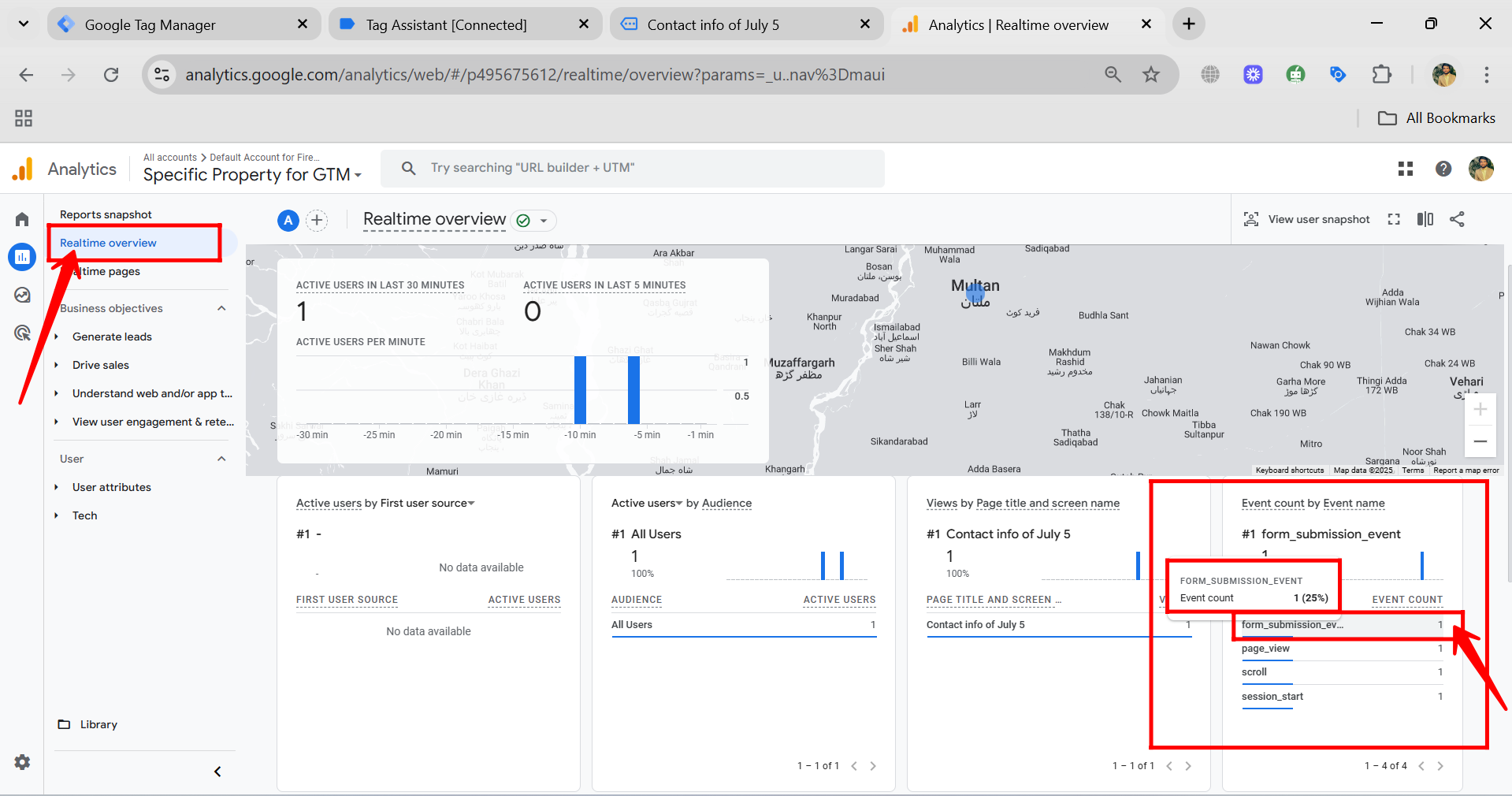Click the session_start event row
The width and height of the screenshot is (1512, 796).
click(1343, 697)
